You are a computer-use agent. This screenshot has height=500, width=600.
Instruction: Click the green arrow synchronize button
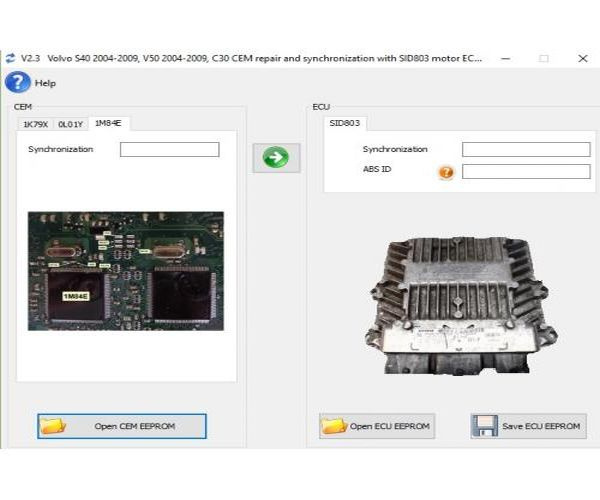pos(276,157)
